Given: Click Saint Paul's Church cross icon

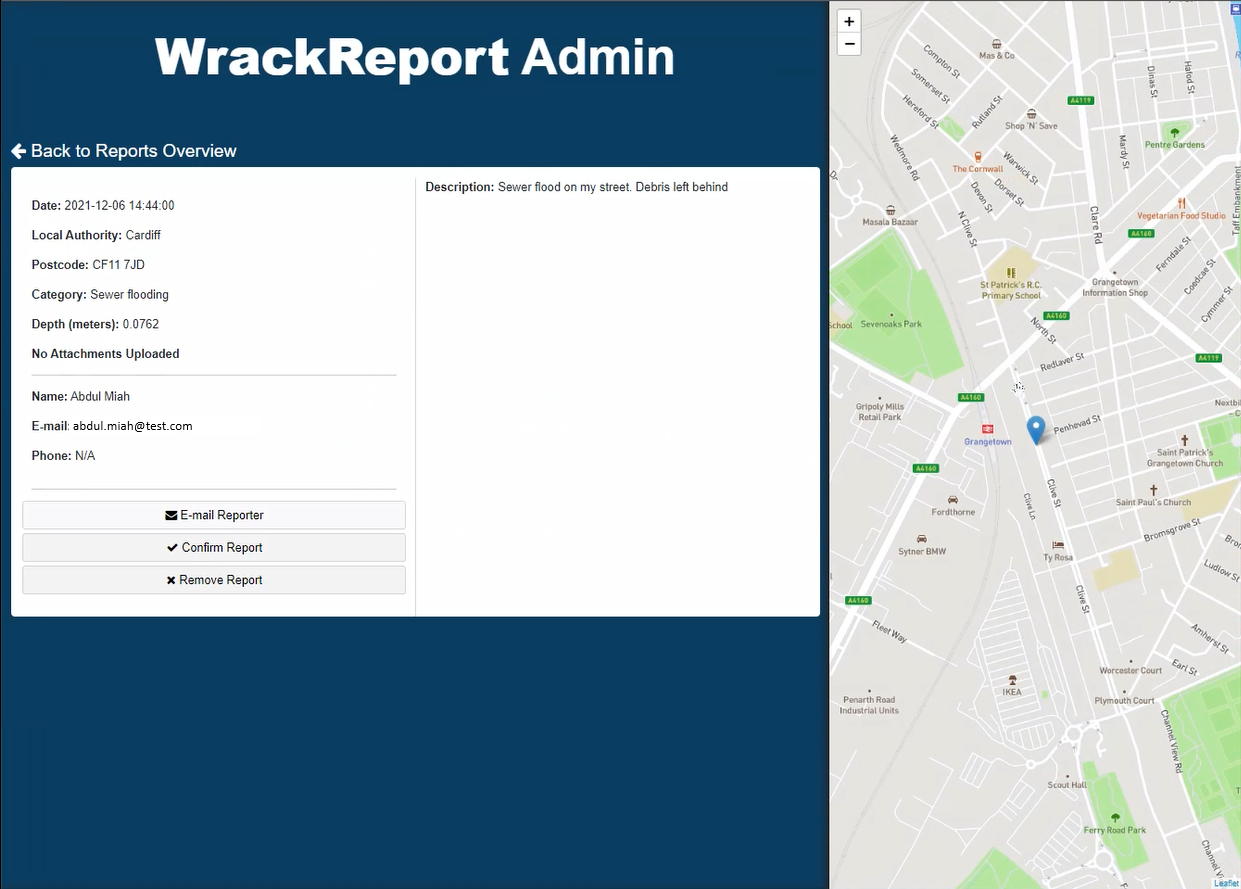Looking at the screenshot, I should tap(1153, 490).
